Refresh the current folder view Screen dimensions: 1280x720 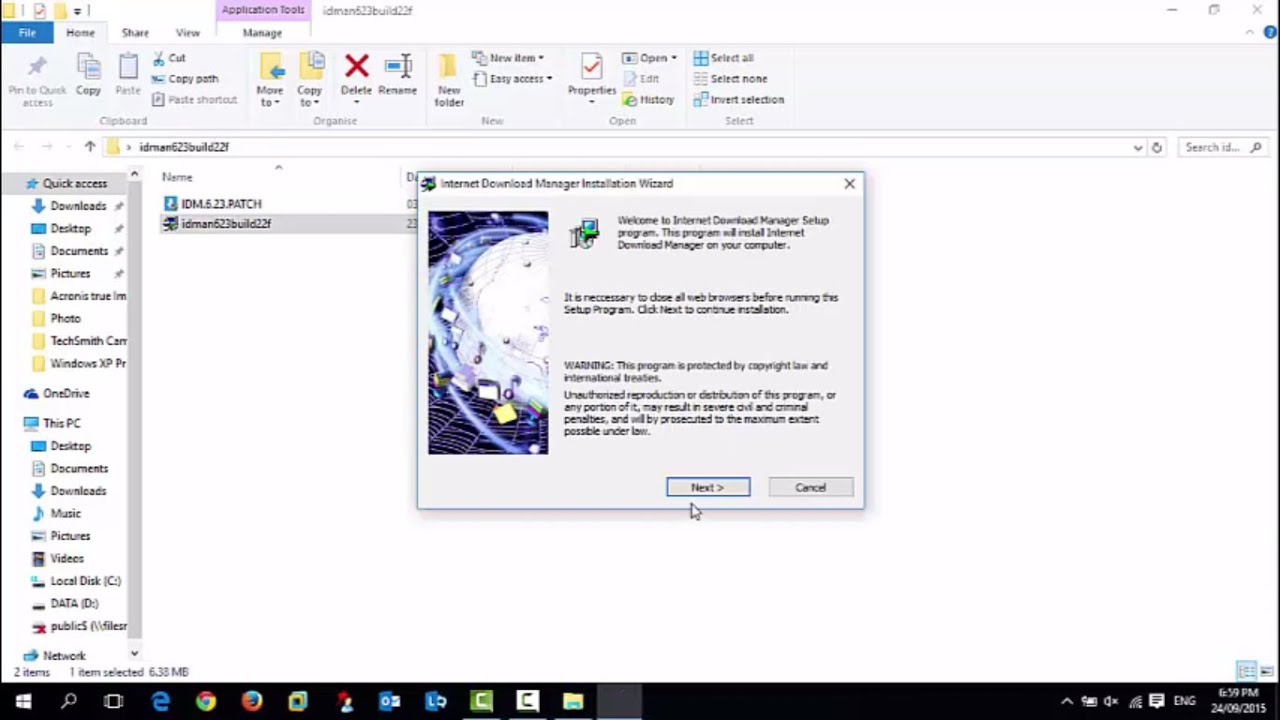click(1157, 147)
